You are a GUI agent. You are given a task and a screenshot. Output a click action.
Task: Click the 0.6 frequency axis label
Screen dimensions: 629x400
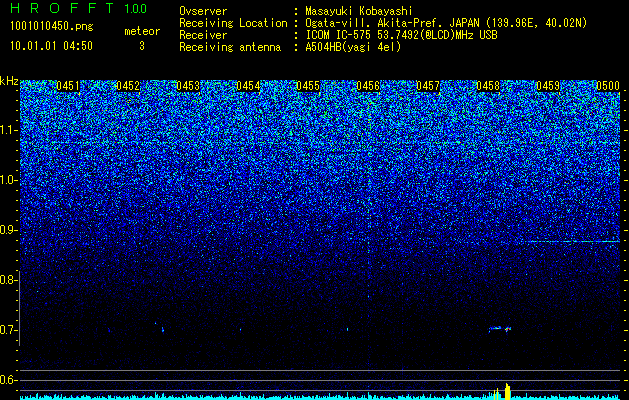tap(7, 380)
